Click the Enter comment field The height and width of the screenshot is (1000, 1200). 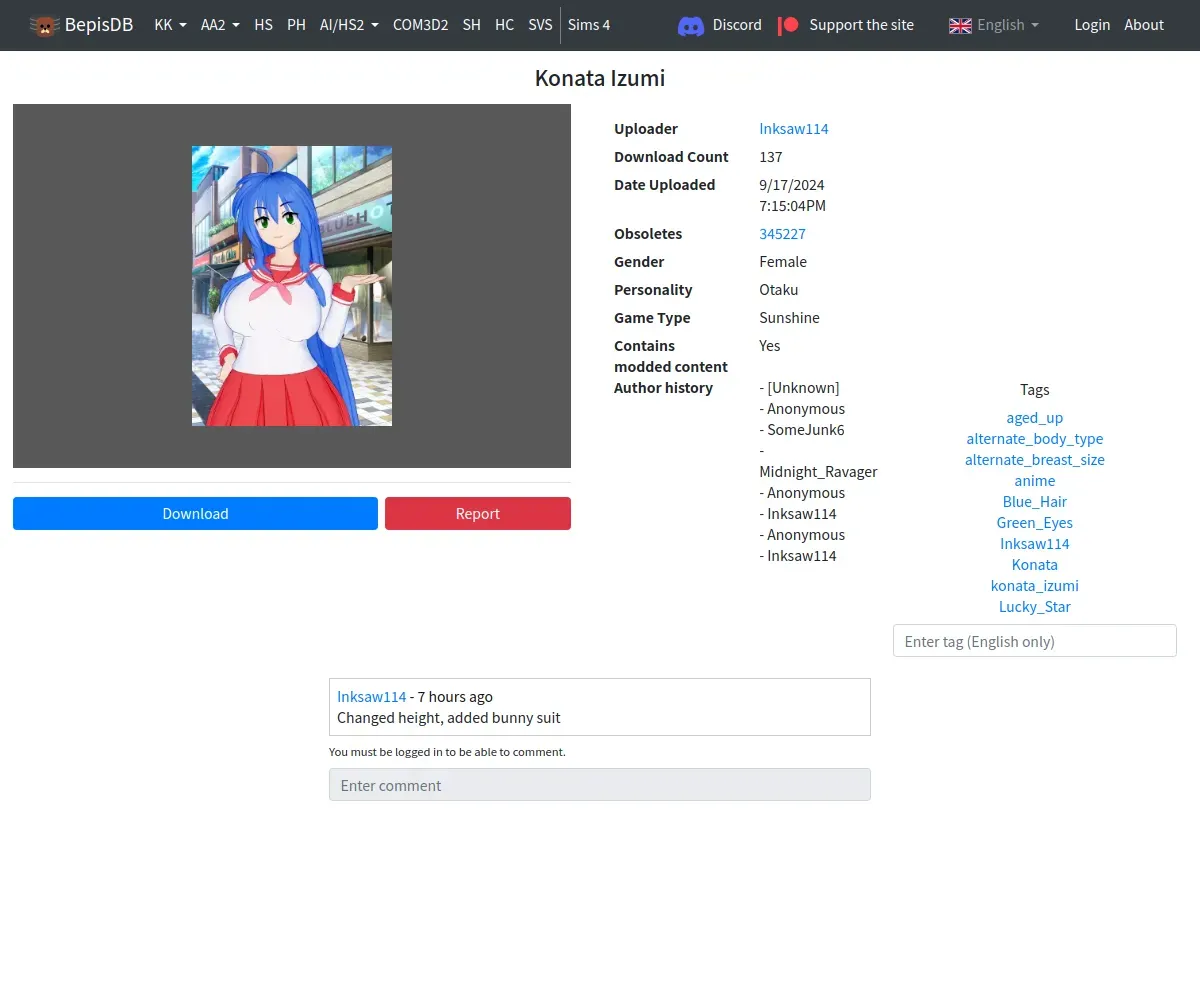click(600, 785)
